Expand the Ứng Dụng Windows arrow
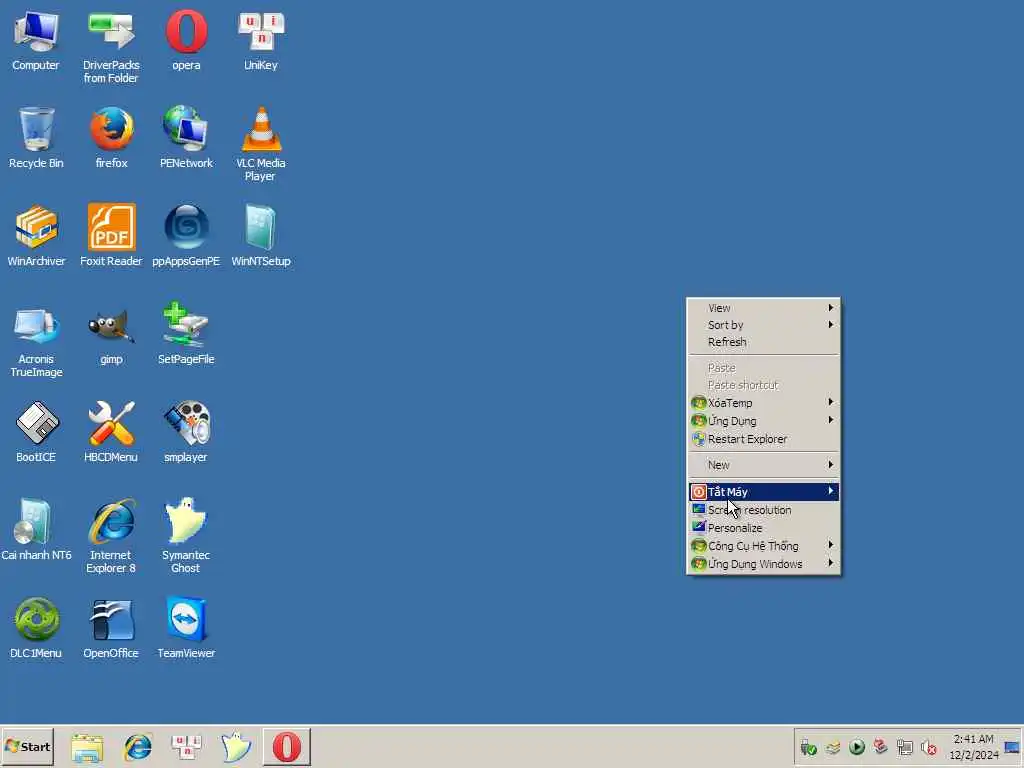 (831, 563)
